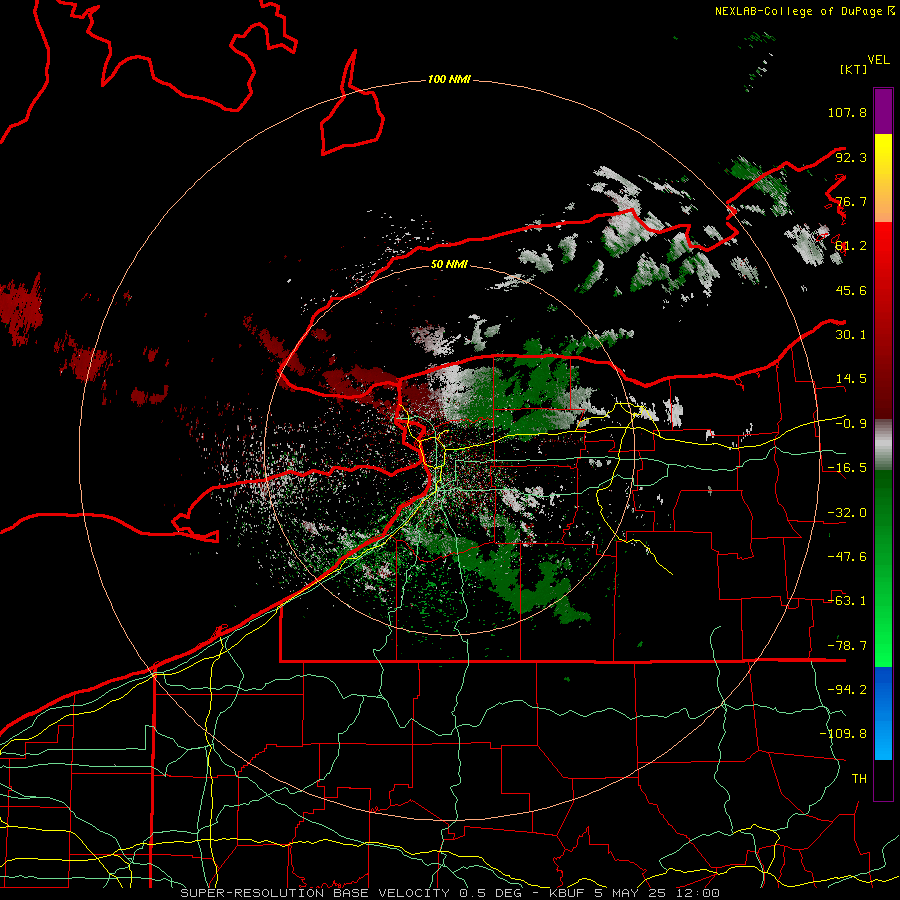Click the 30.1 velocity scale value
Viewport: 900px width, 900px height.
851,335
